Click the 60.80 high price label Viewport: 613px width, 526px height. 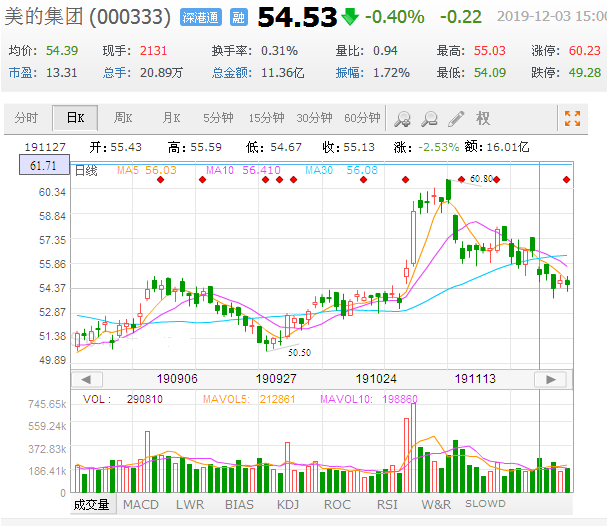[481, 179]
